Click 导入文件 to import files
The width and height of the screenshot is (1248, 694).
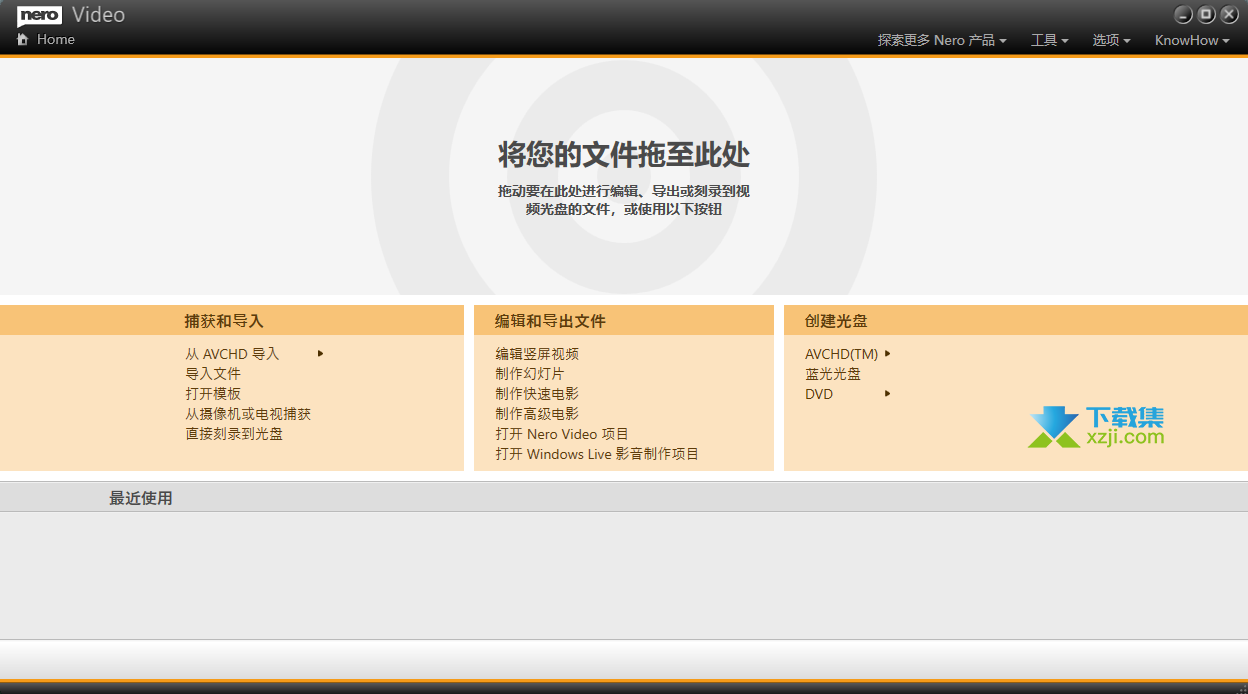213,374
